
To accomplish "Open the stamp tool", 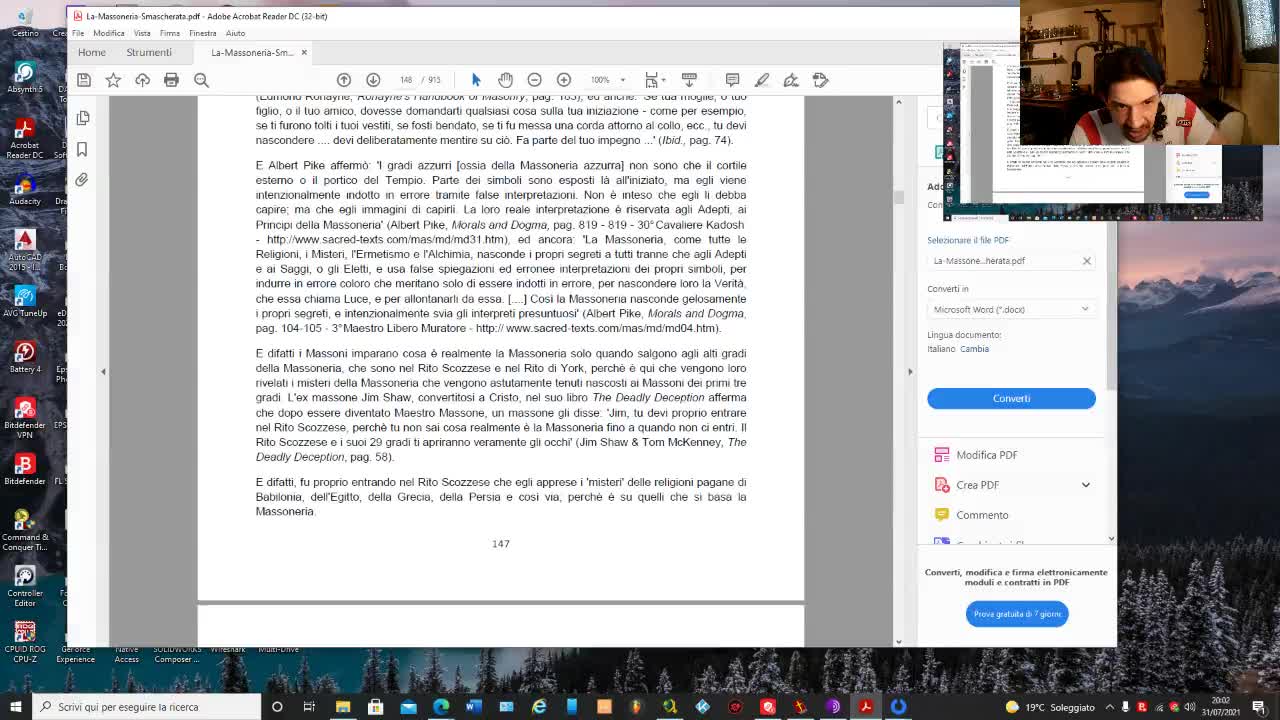I will tap(821, 80).
